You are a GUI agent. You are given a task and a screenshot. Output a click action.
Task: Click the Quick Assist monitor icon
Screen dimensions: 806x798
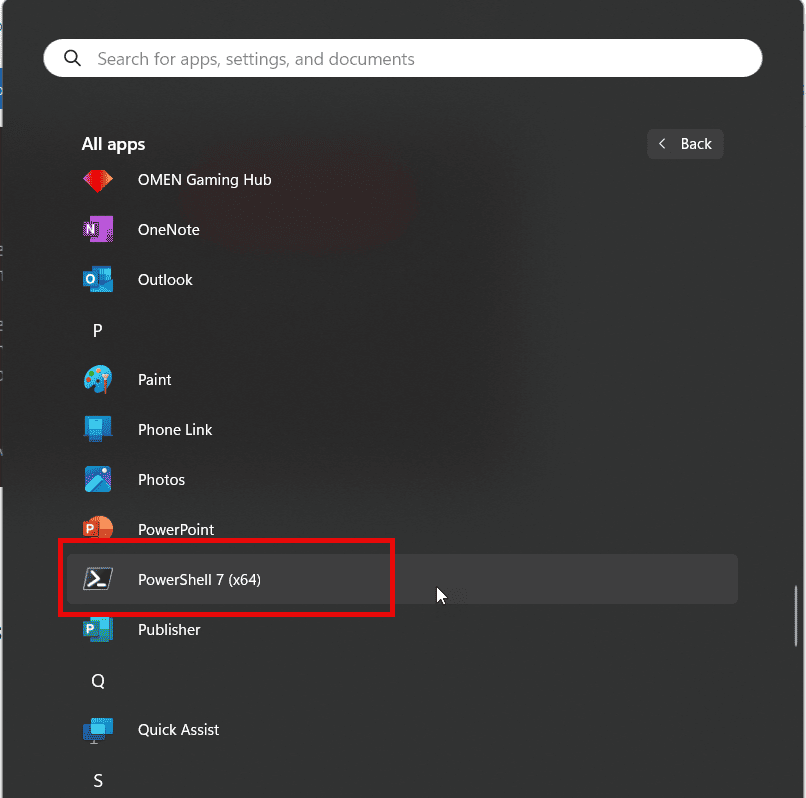point(98,730)
